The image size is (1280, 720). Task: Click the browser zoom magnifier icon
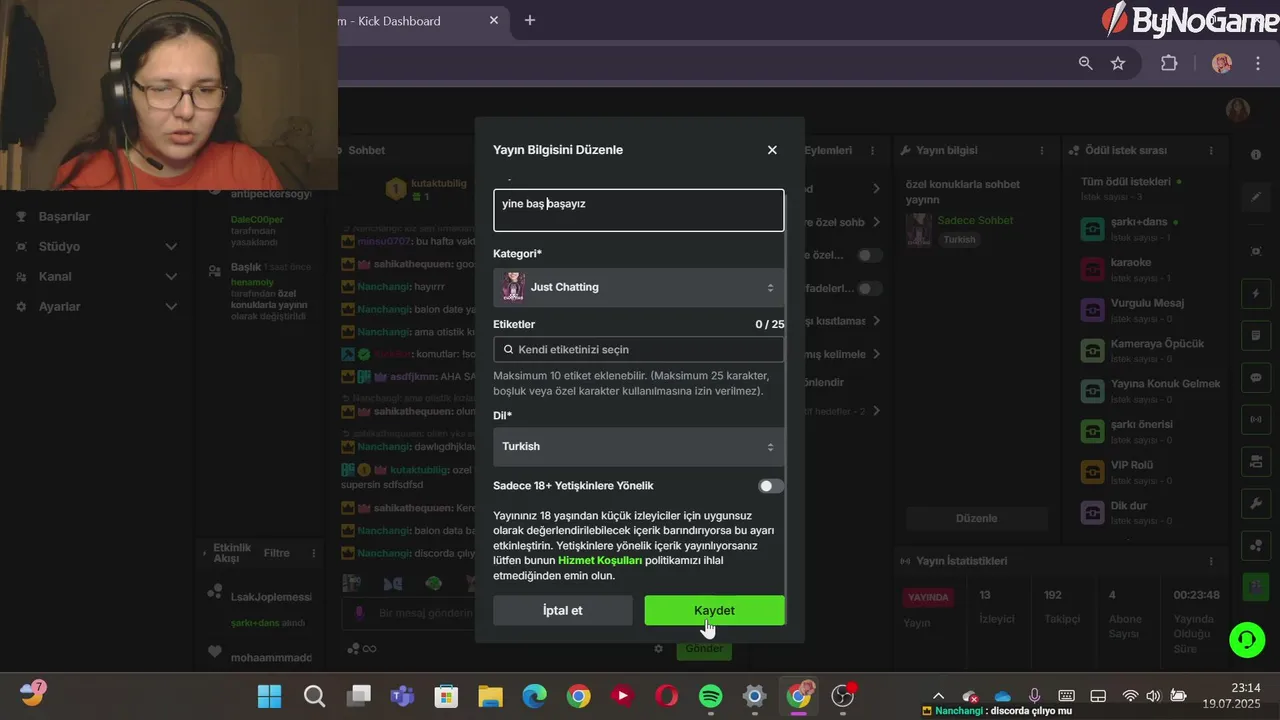[x=1085, y=63]
